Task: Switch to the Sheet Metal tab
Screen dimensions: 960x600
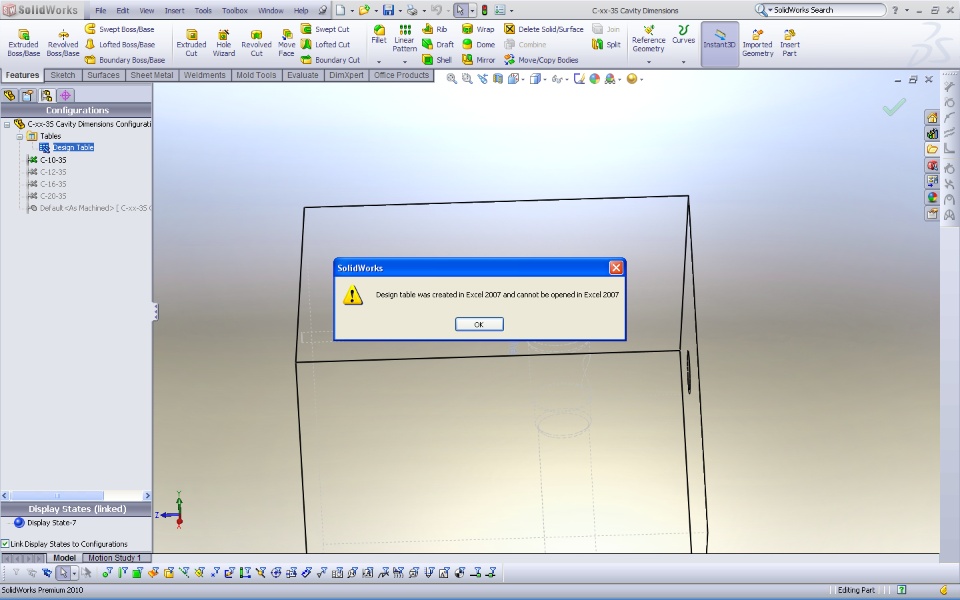Action: click(x=152, y=75)
